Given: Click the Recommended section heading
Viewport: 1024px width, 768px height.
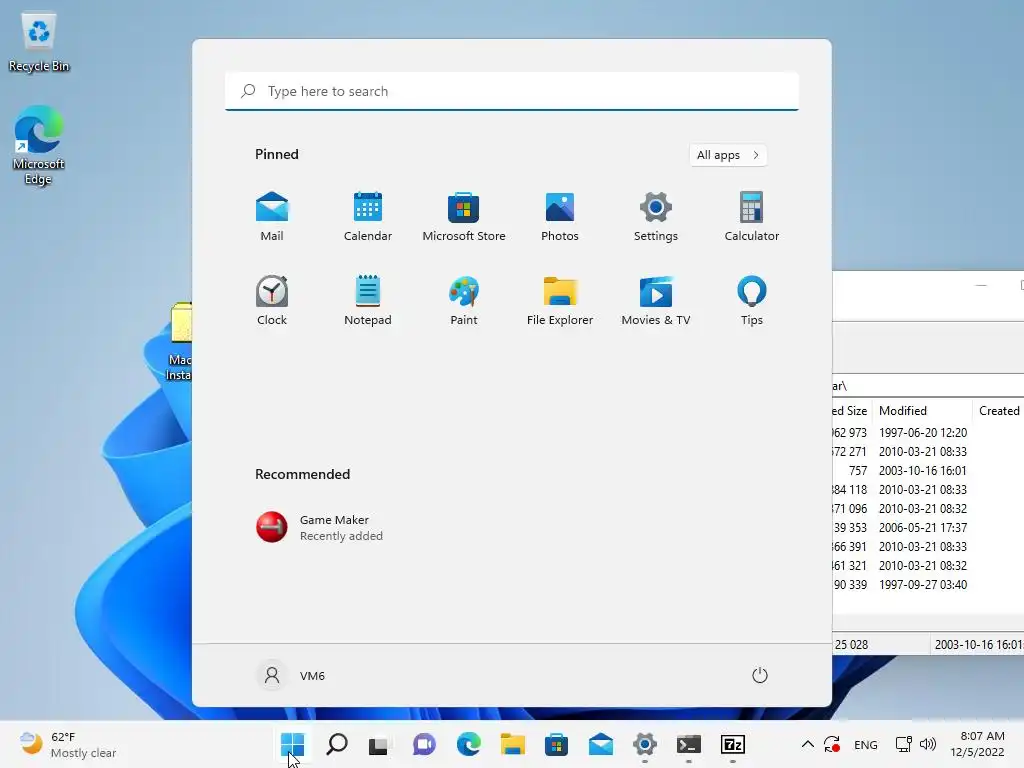Looking at the screenshot, I should pos(302,474).
